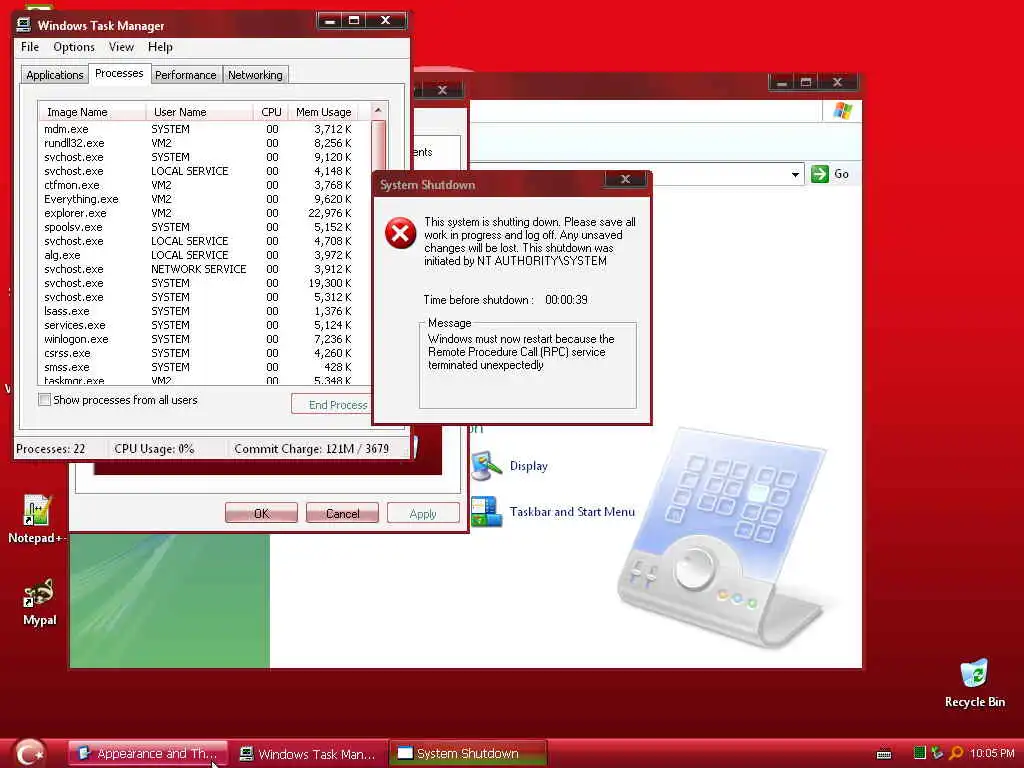The image size is (1024, 768).
Task: Click the Windows flag logo icon
Action: (x=842, y=110)
